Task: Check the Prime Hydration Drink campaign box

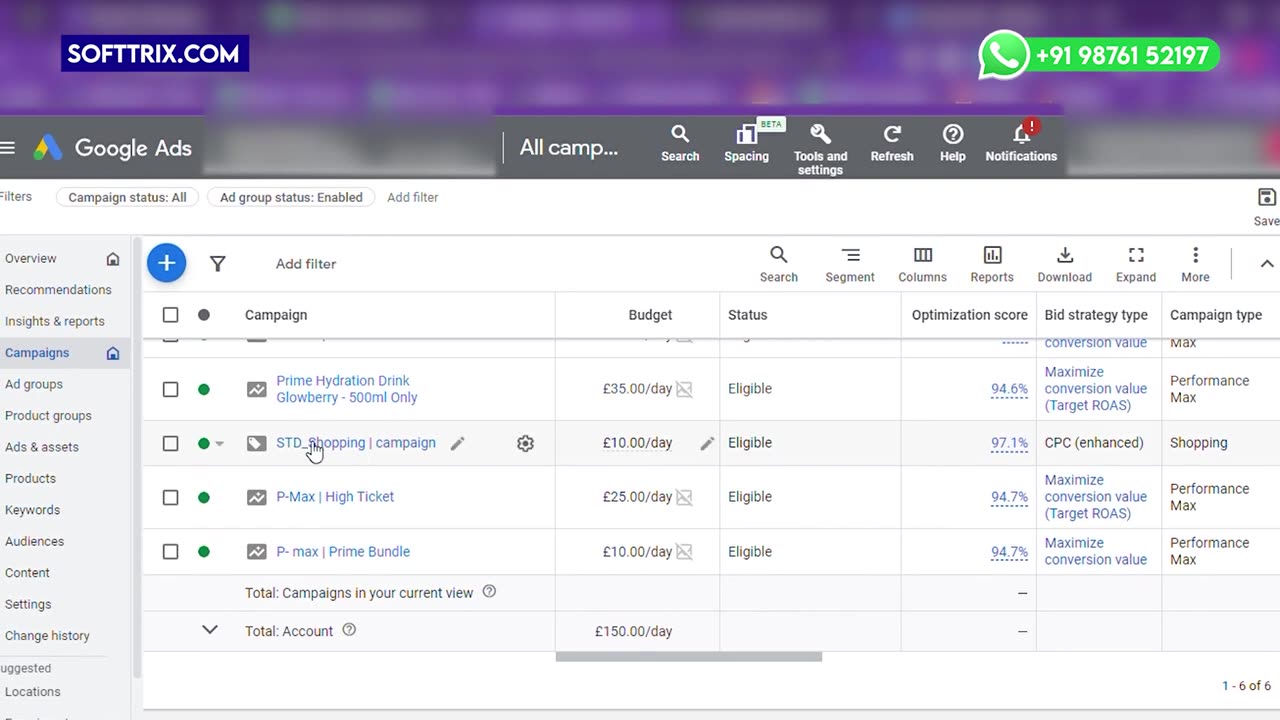Action: pos(170,389)
